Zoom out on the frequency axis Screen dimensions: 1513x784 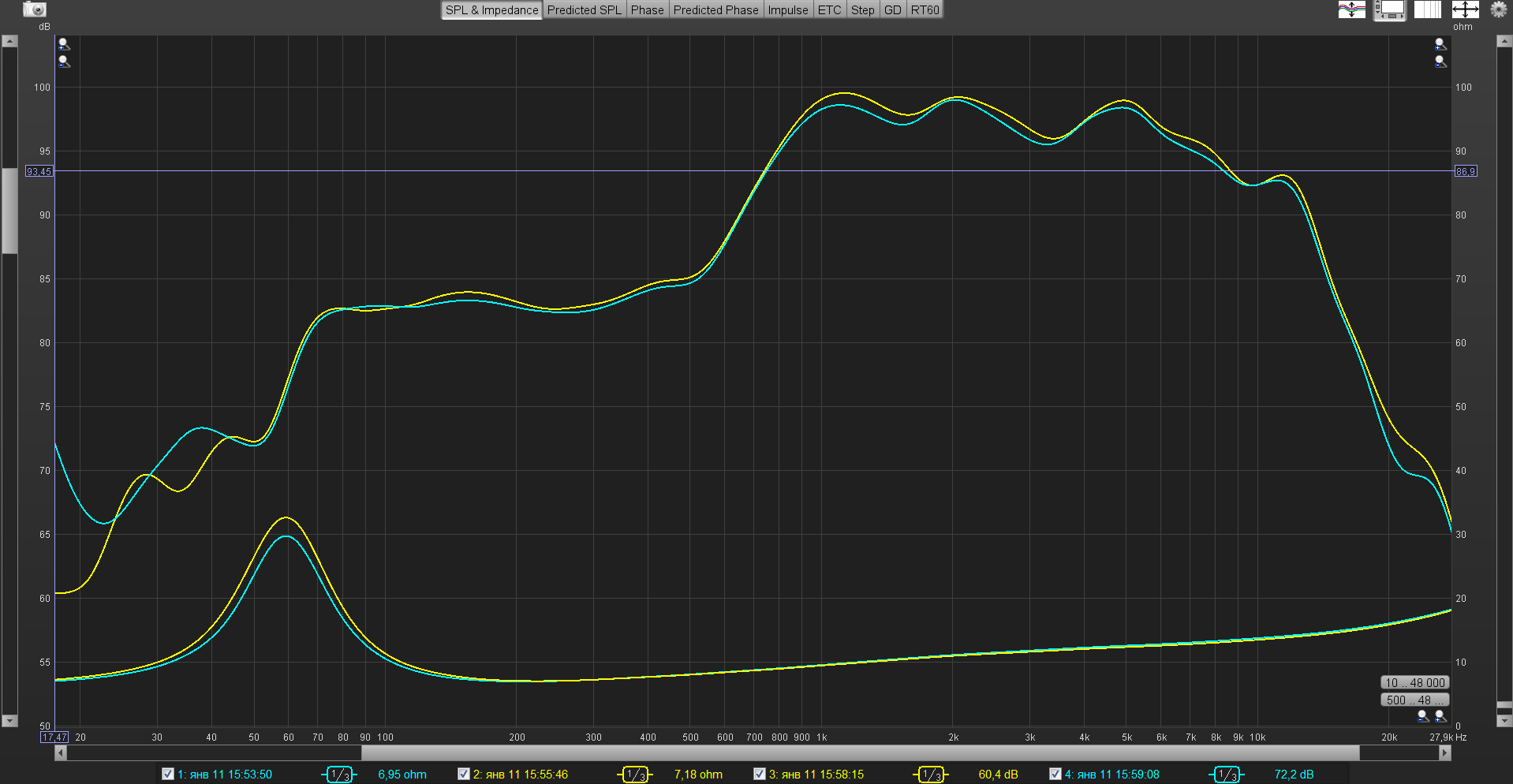click(x=1423, y=716)
